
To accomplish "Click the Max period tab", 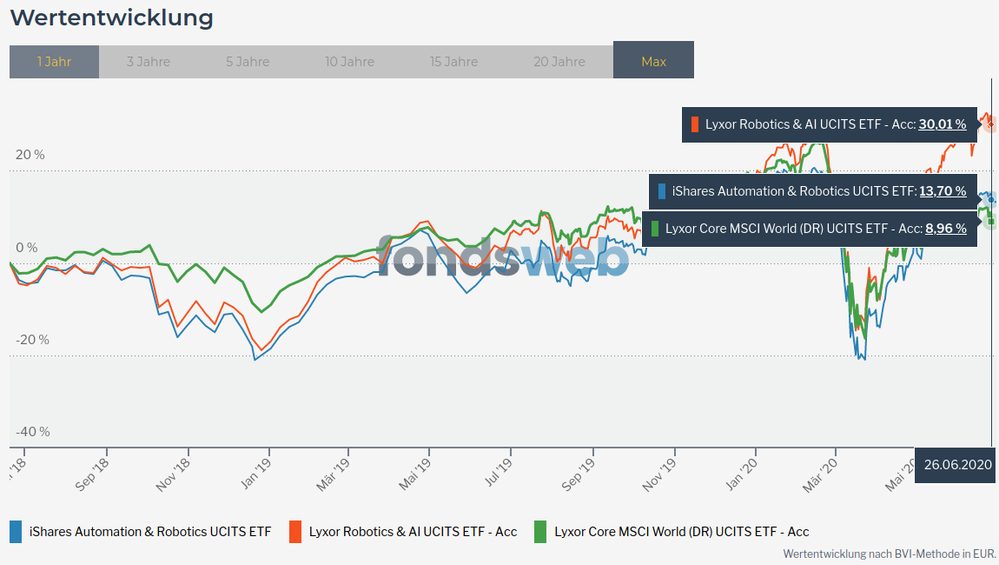I will click(x=653, y=61).
